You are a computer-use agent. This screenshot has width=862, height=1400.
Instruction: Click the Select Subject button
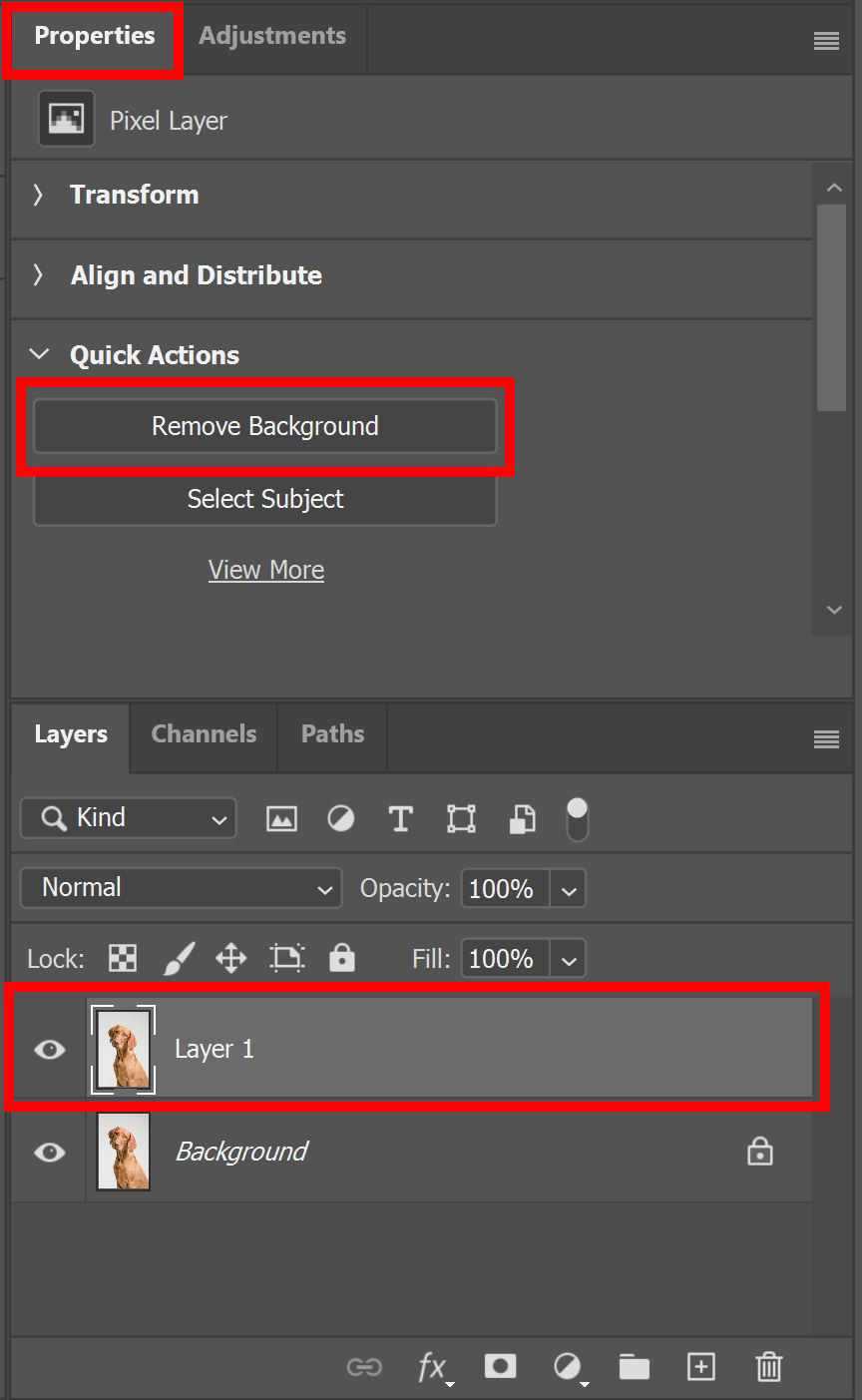[x=264, y=499]
